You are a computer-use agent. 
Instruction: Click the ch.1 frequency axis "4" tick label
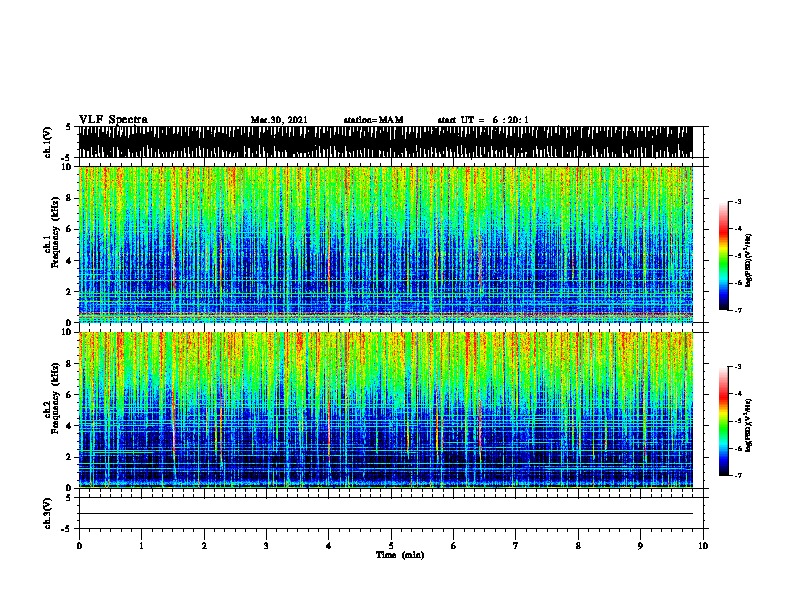pos(69,260)
